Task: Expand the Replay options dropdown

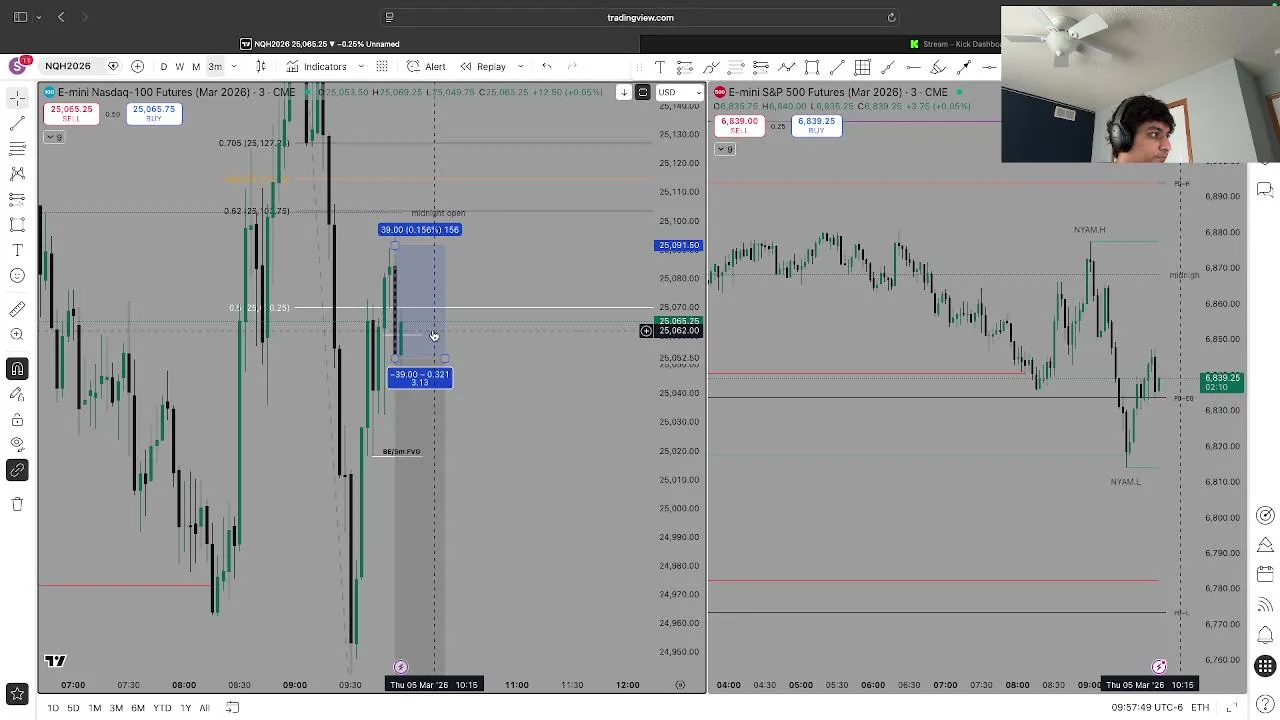Action: tap(520, 66)
